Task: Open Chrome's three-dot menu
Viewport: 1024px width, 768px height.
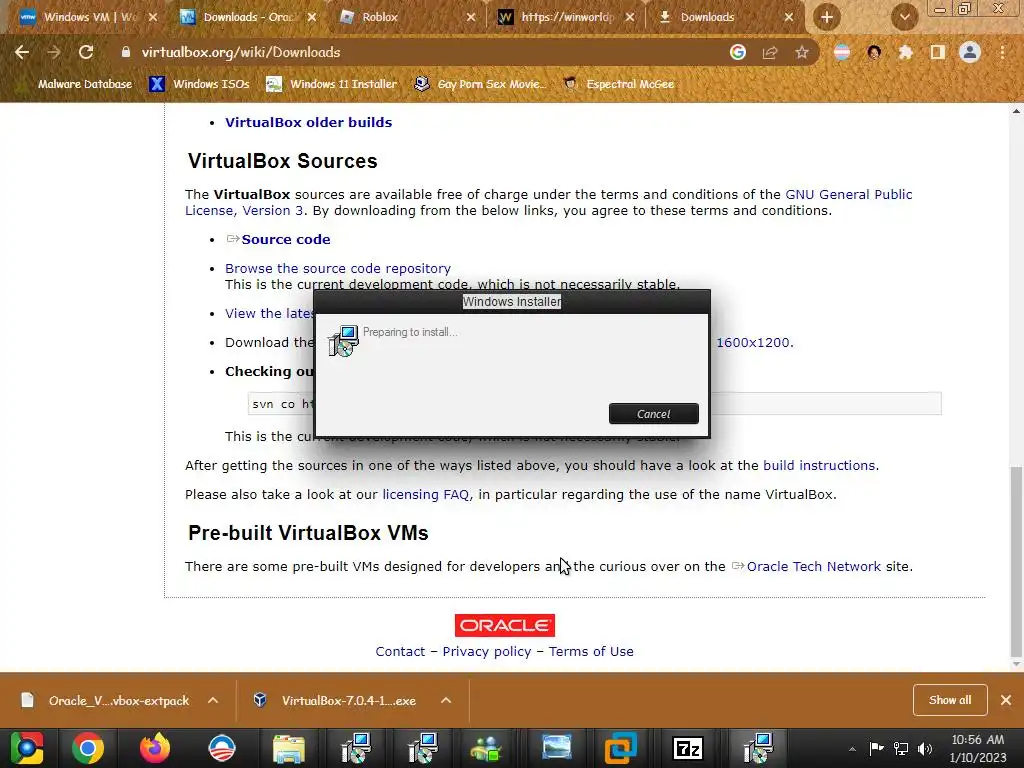Action: (1002, 52)
